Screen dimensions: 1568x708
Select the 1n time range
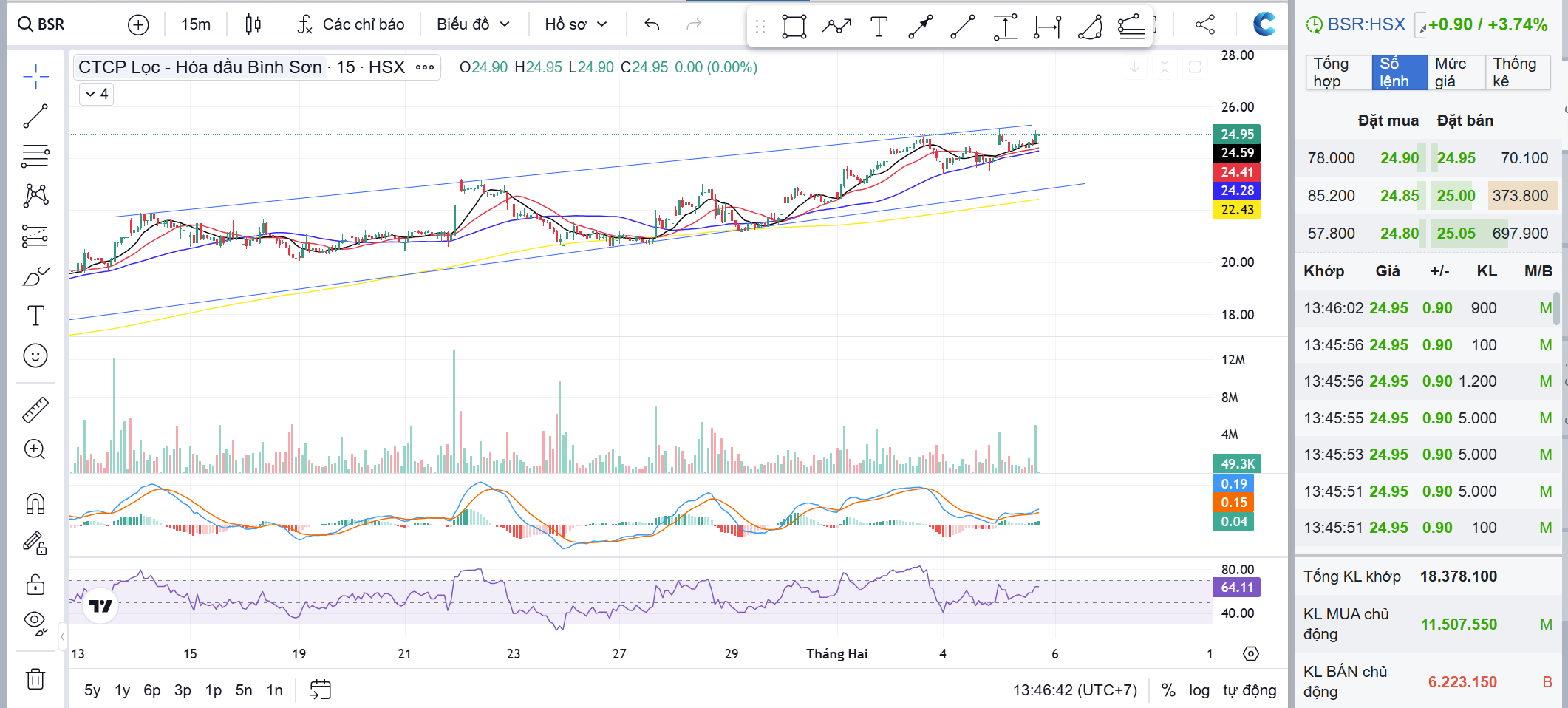coord(275,690)
